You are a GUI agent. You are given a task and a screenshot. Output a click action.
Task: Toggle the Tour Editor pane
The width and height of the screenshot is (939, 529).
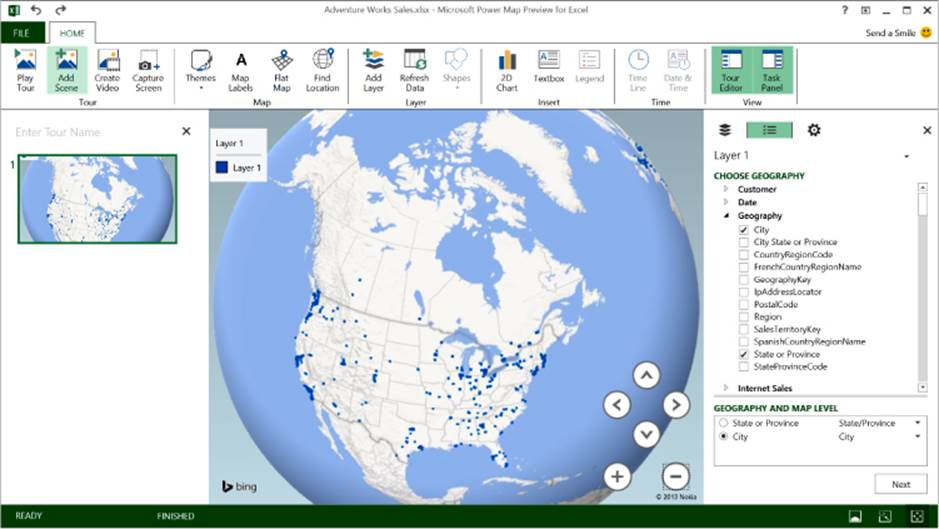[x=731, y=71]
